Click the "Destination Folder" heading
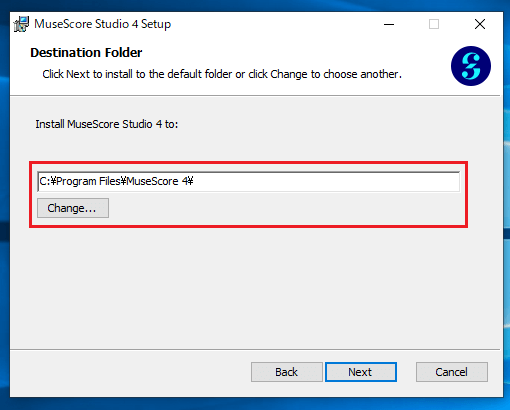Image resolution: width=510 pixels, height=410 pixels. [86, 53]
